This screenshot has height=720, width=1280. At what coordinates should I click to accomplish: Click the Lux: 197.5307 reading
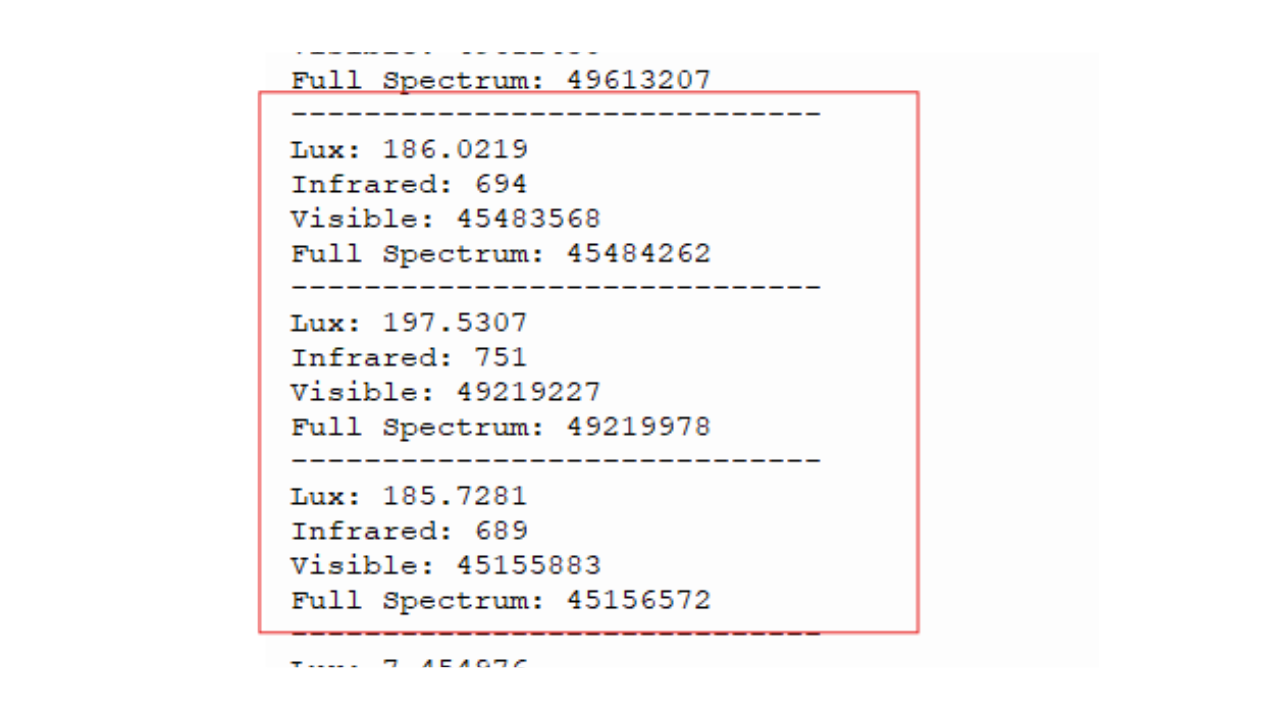(x=409, y=323)
